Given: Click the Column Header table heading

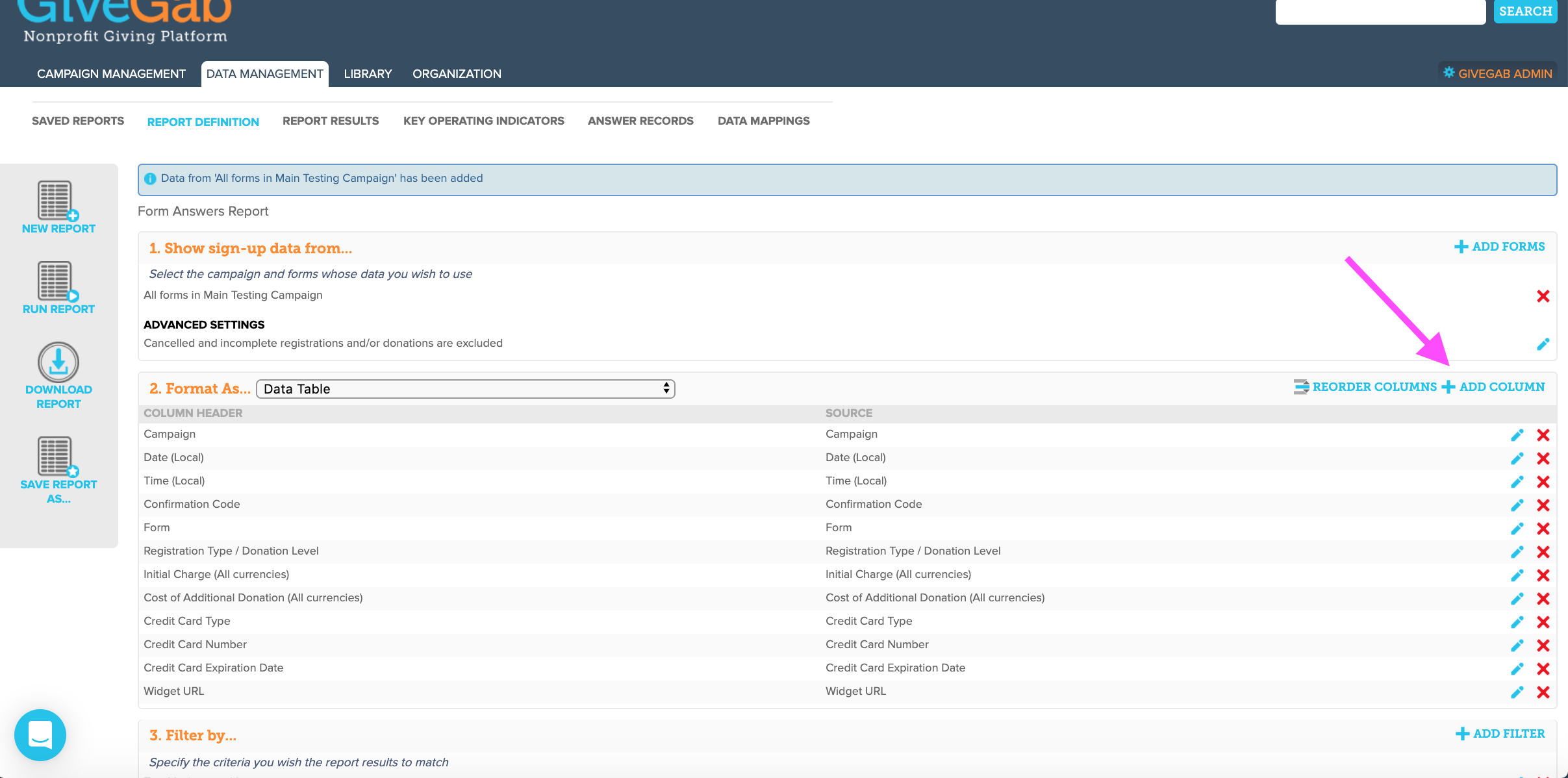Looking at the screenshot, I should click(x=193, y=413).
